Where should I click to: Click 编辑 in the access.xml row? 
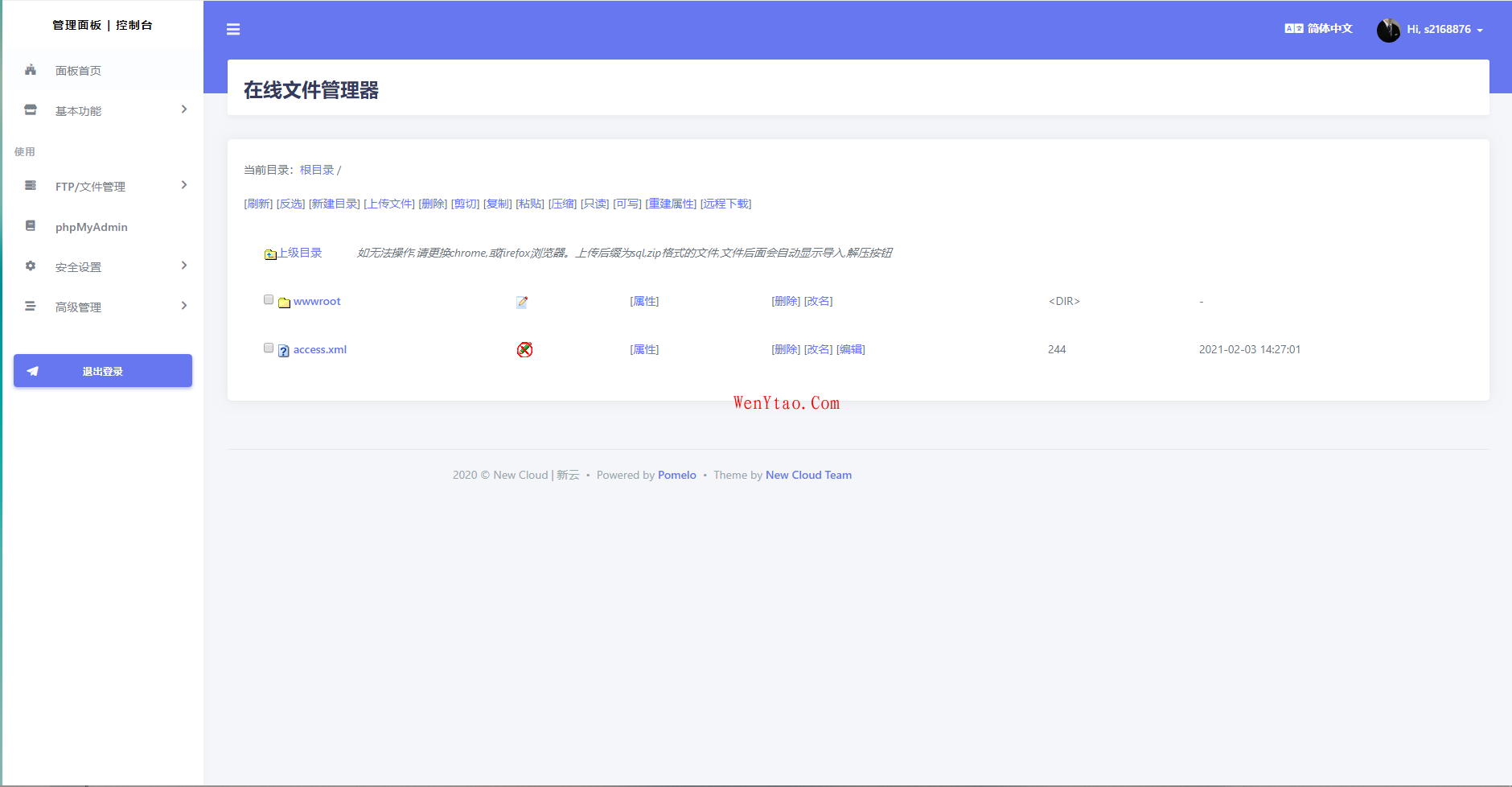click(x=851, y=349)
